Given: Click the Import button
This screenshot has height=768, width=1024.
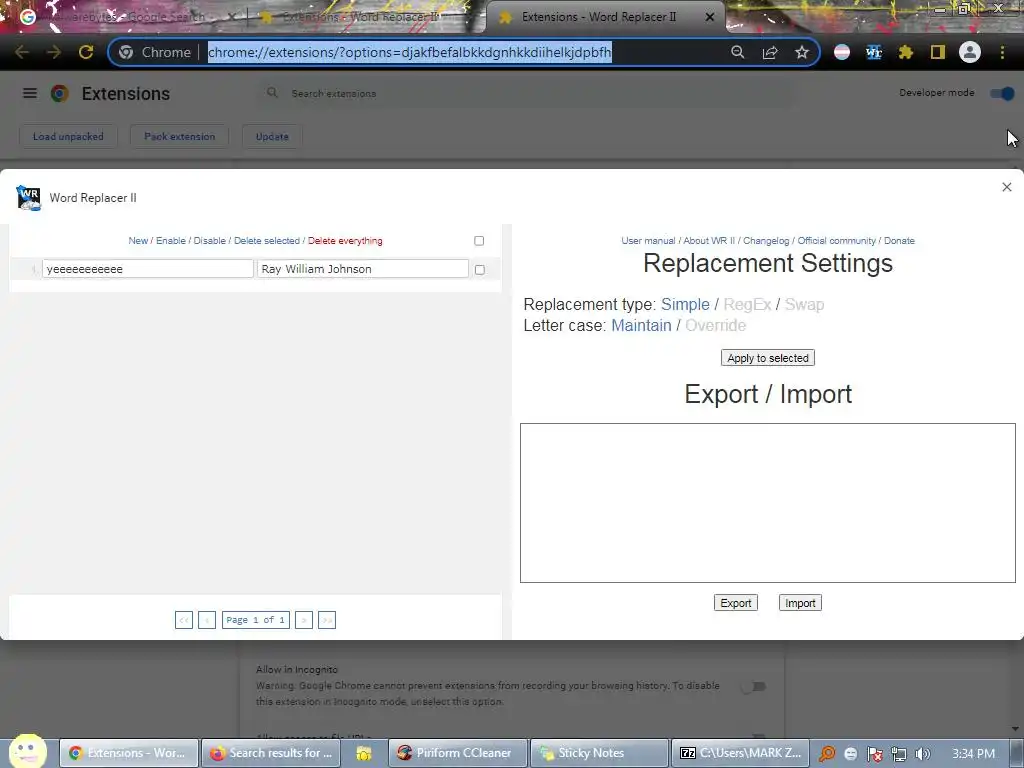Looking at the screenshot, I should [x=800, y=603].
